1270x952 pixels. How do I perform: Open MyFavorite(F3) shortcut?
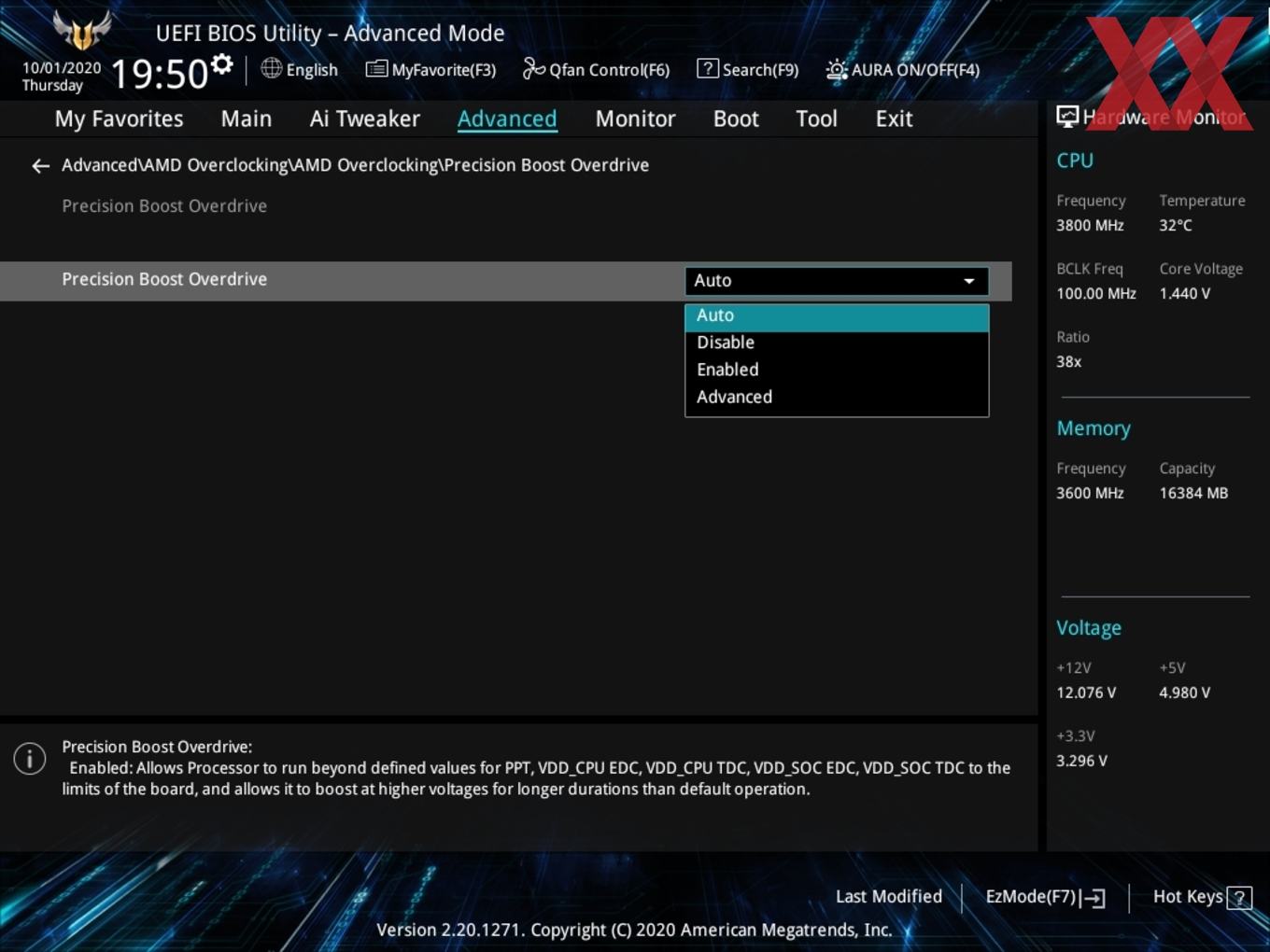click(431, 70)
